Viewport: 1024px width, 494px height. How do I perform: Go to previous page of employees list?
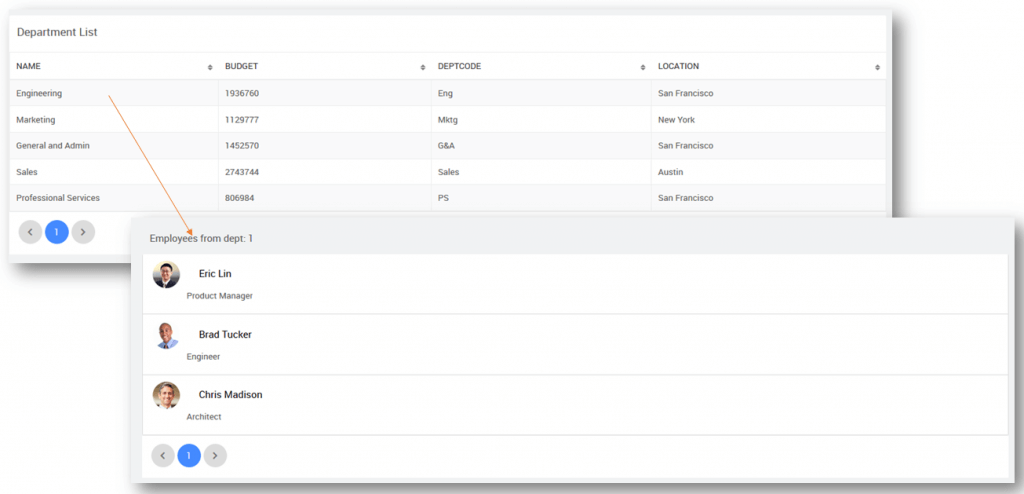tap(163, 456)
